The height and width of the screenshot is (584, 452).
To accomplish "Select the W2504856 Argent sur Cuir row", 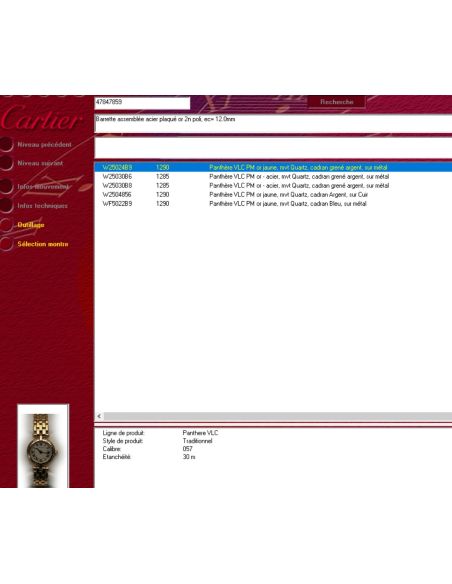I will click(273, 194).
